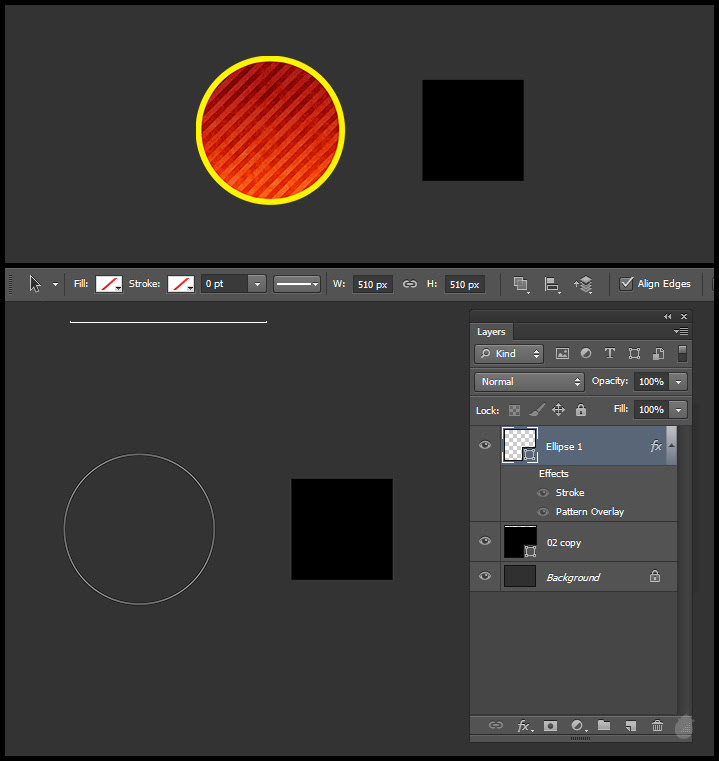Toggle the link width and height icon
The width and height of the screenshot is (719, 761).
(410, 284)
